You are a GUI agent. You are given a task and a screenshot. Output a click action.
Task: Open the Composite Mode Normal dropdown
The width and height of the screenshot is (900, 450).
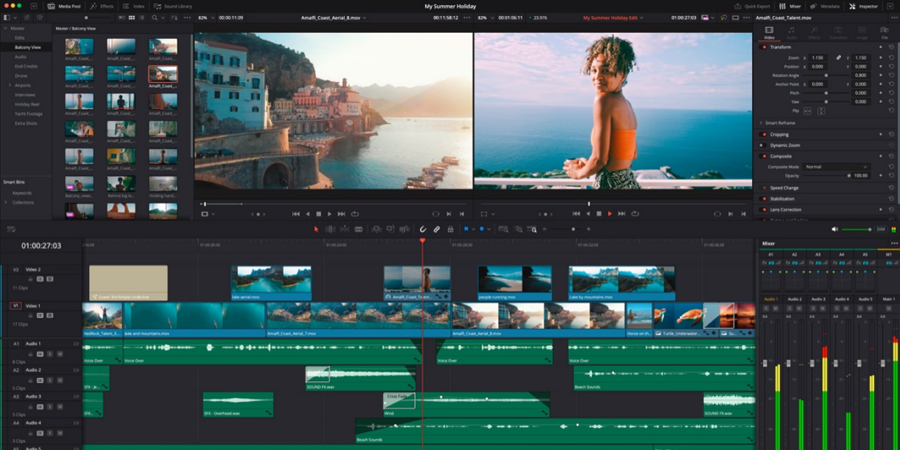point(836,166)
